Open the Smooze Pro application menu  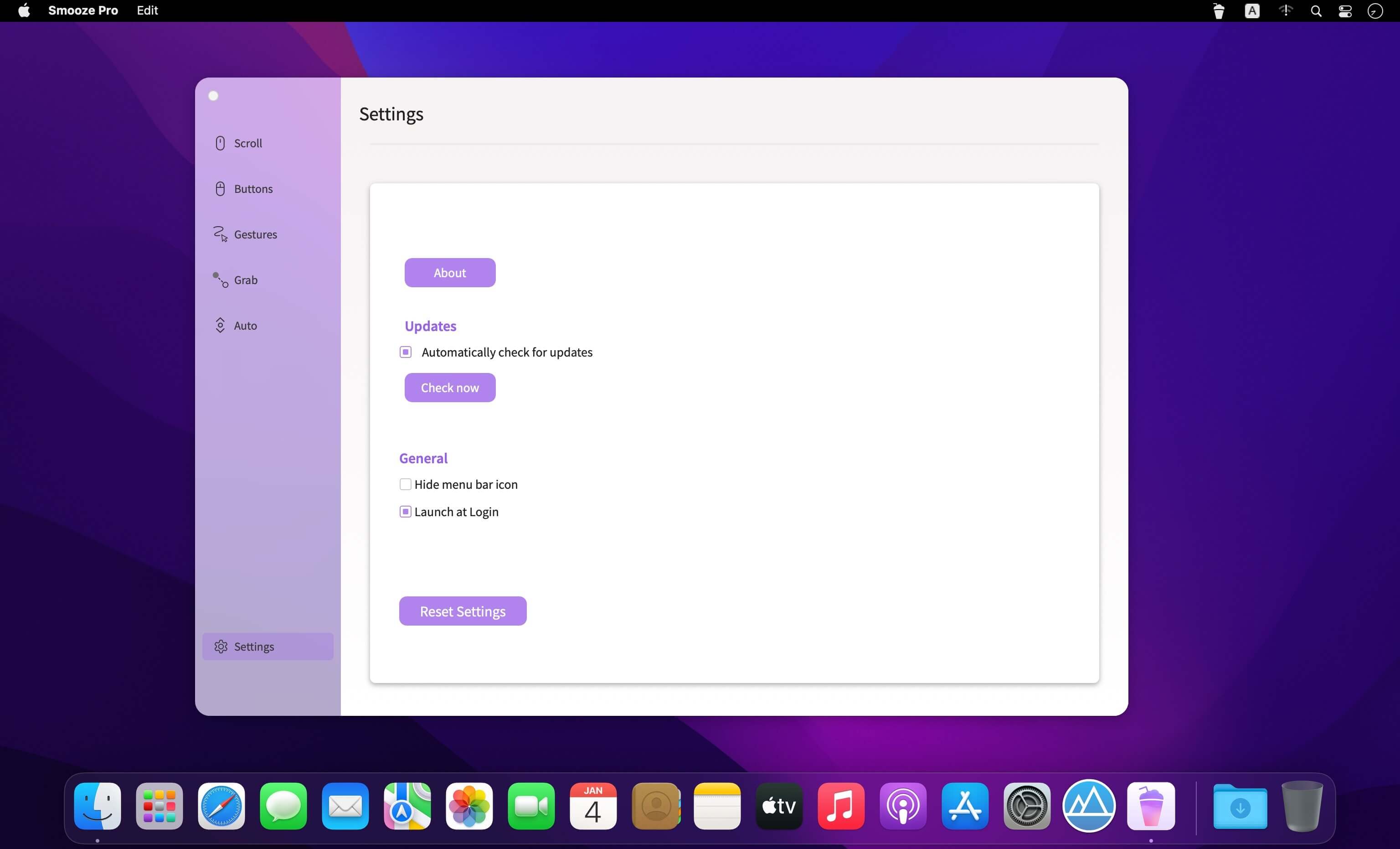point(83,11)
